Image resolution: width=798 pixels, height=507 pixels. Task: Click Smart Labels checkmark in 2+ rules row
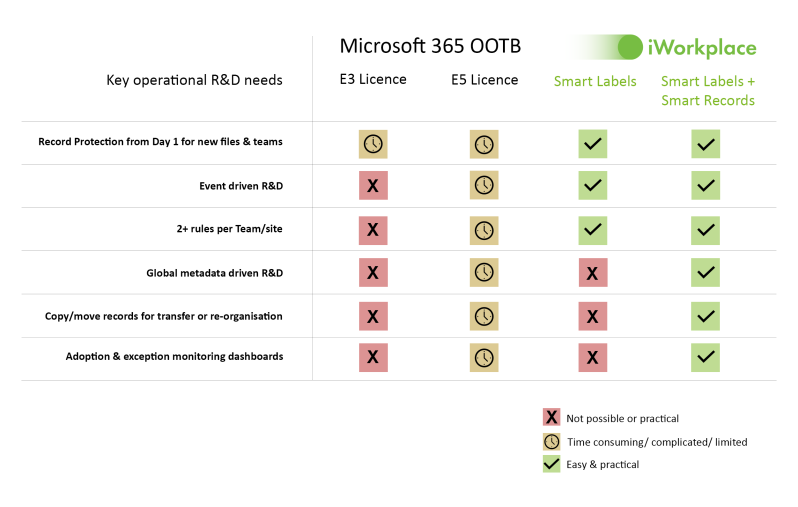[x=593, y=231]
